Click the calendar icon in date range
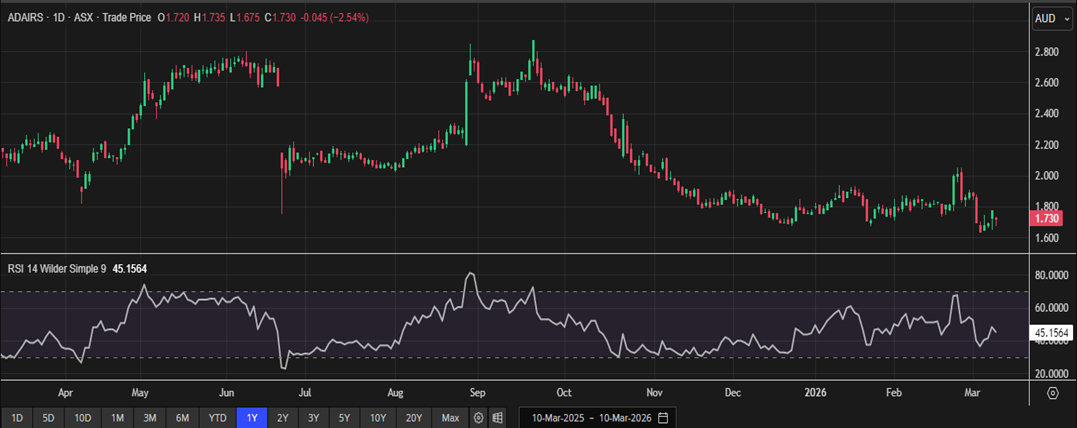The image size is (1077, 428). [x=663, y=416]
